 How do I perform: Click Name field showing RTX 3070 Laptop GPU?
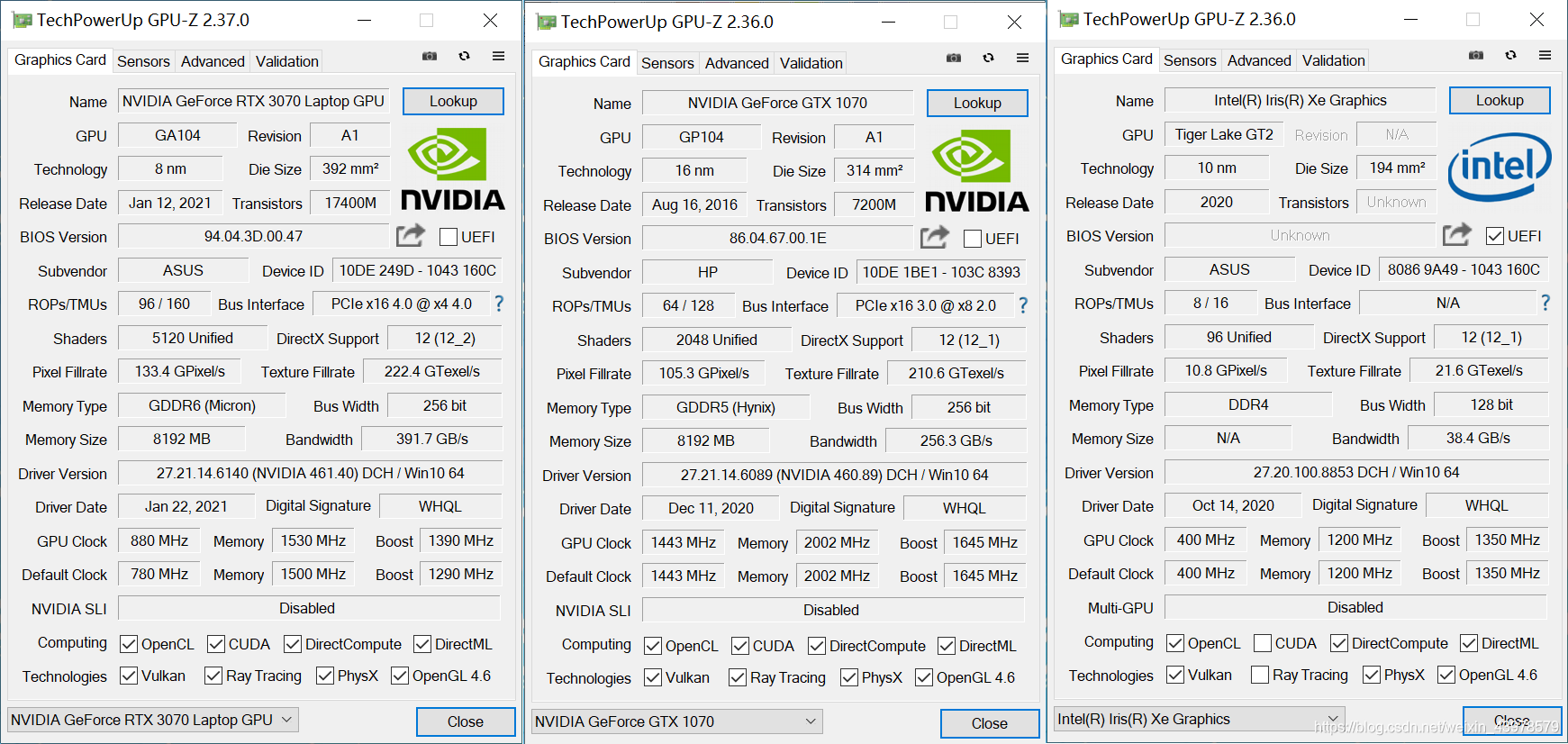click(x=254, y=101)
